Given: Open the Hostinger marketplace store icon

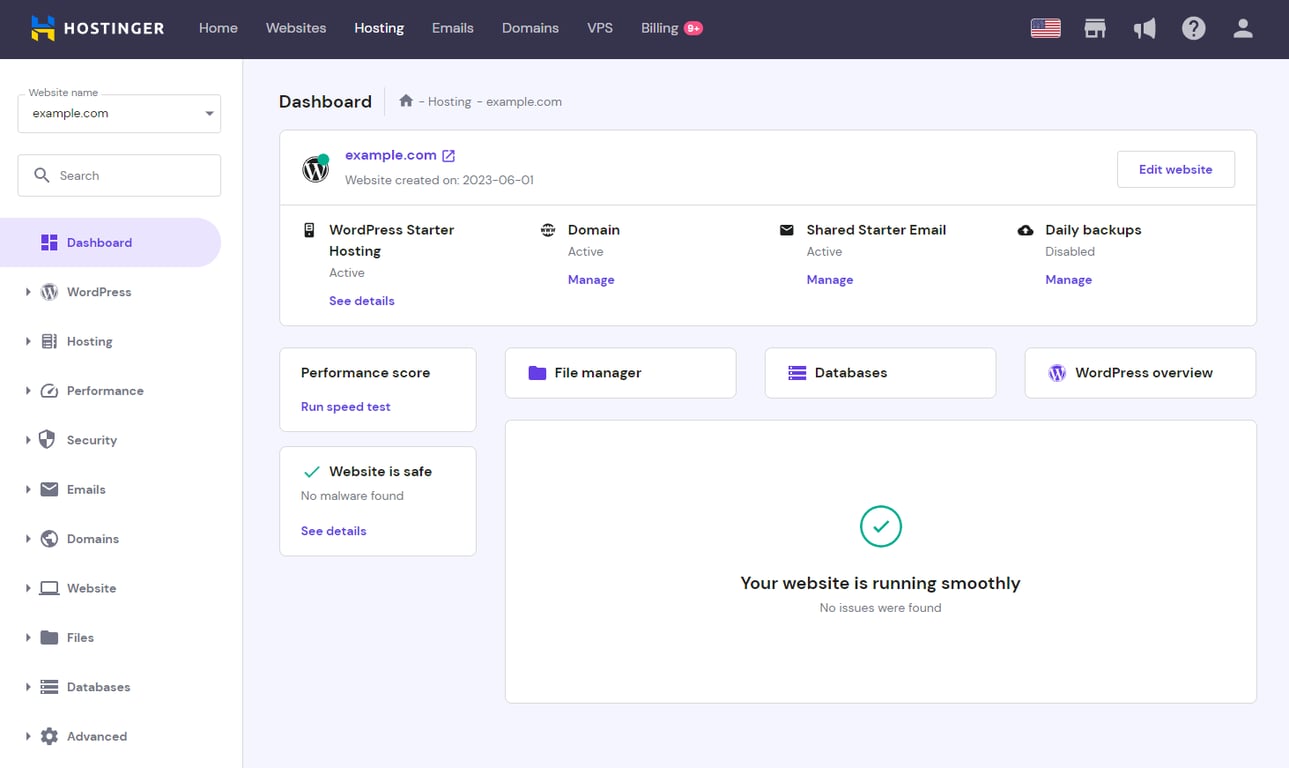Looking at the screenshot, I should (x=1094, y=28).
